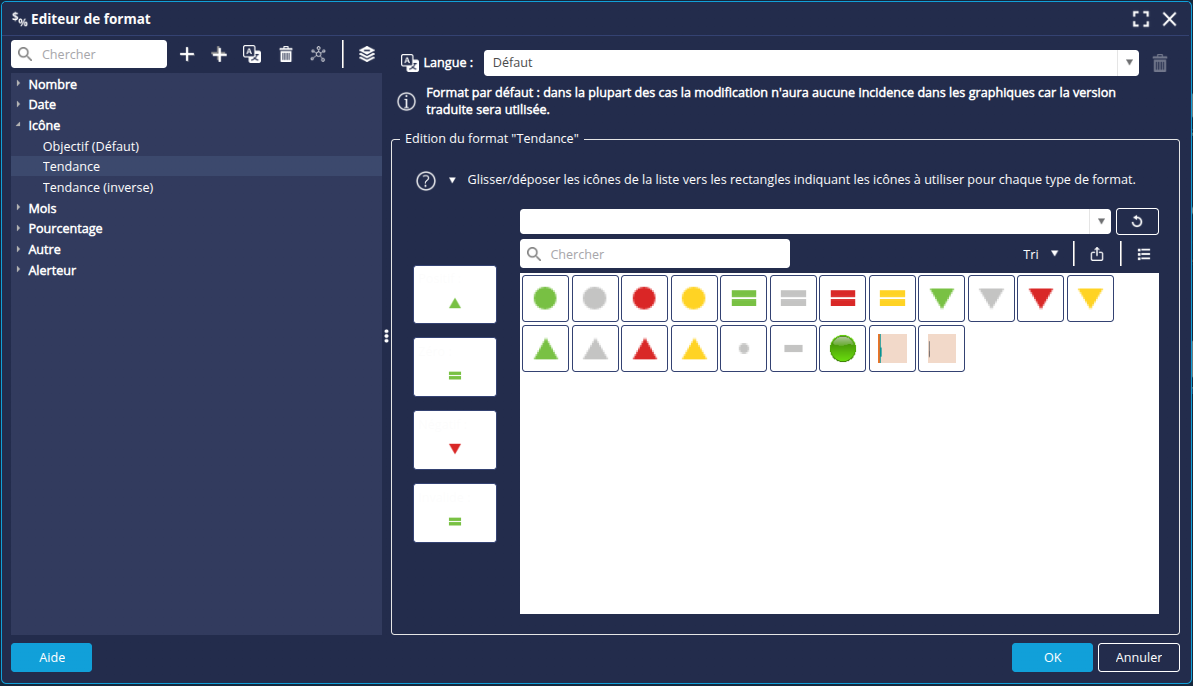This screenshot has height=686, width=1193.
Task: Click the layers stack icon
Action: pos(367,54)
